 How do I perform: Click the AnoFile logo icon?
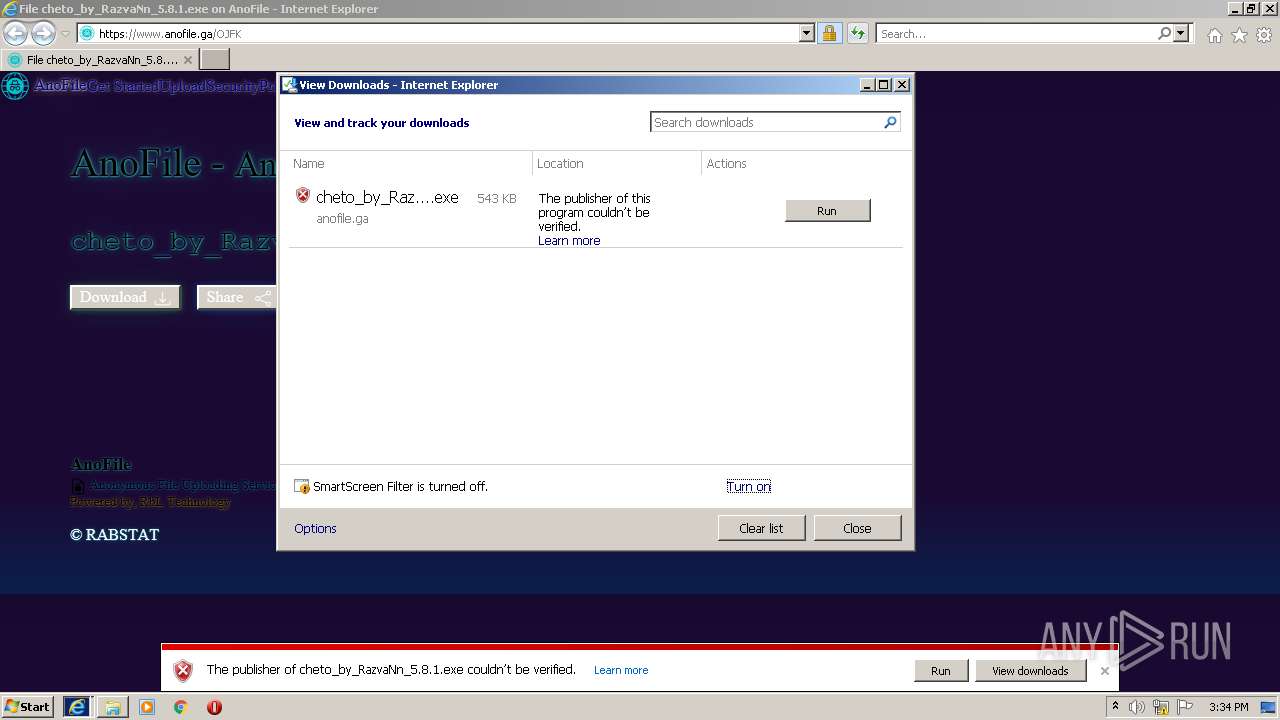(x=15, y=86)
